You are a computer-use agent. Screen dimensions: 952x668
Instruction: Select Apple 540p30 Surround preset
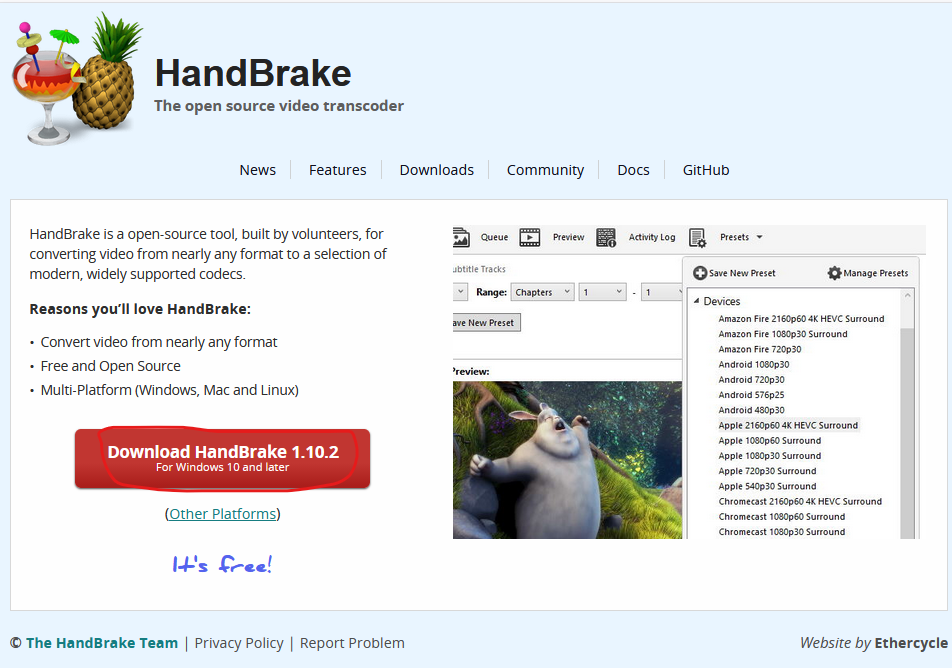767,486
